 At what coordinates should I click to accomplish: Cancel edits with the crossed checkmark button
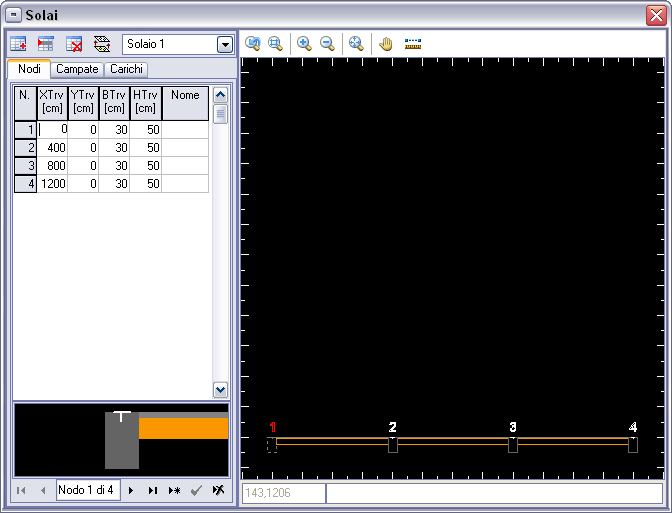coord(218,491)
